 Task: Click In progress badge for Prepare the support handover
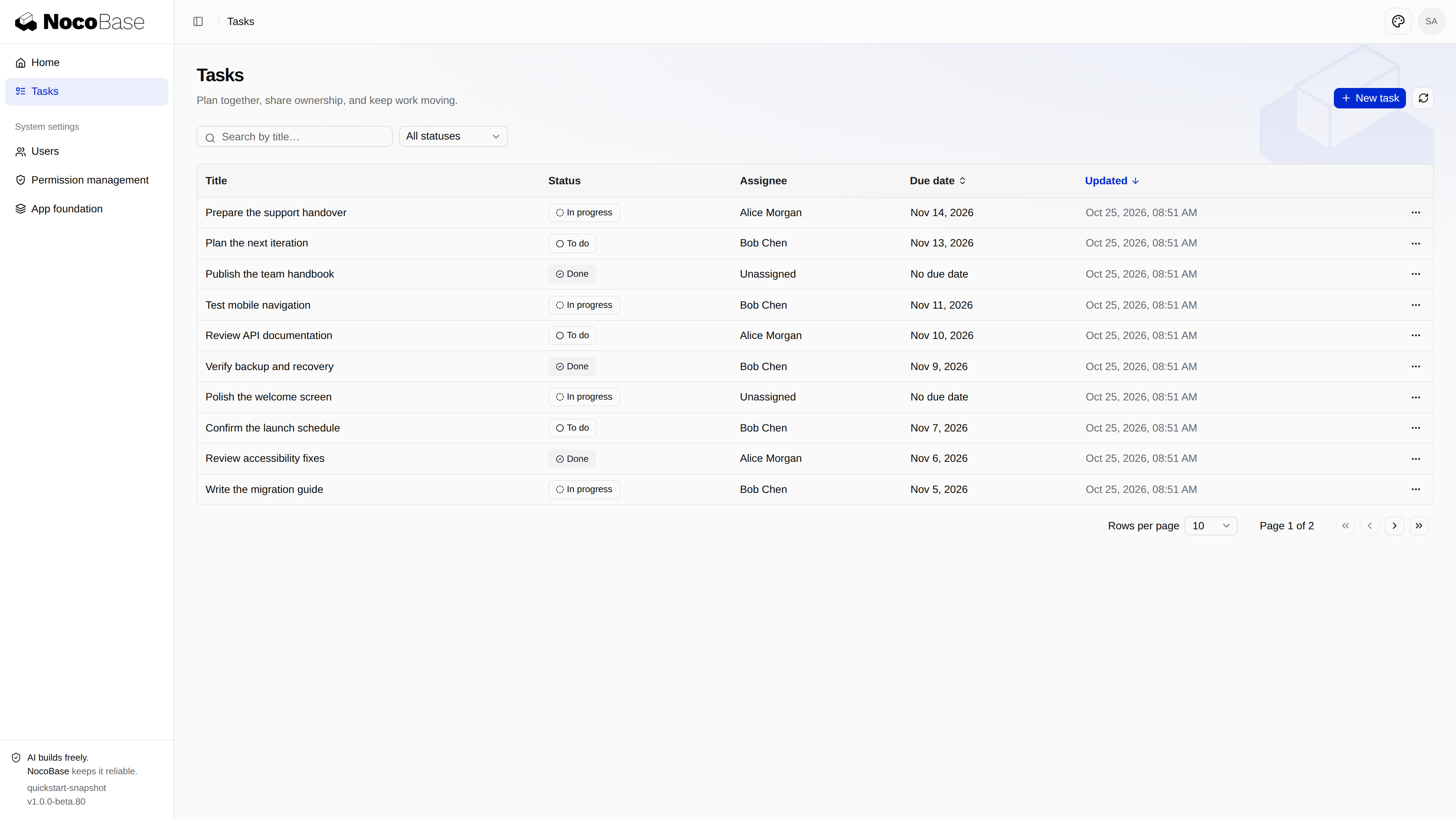[x=584, y=212]
